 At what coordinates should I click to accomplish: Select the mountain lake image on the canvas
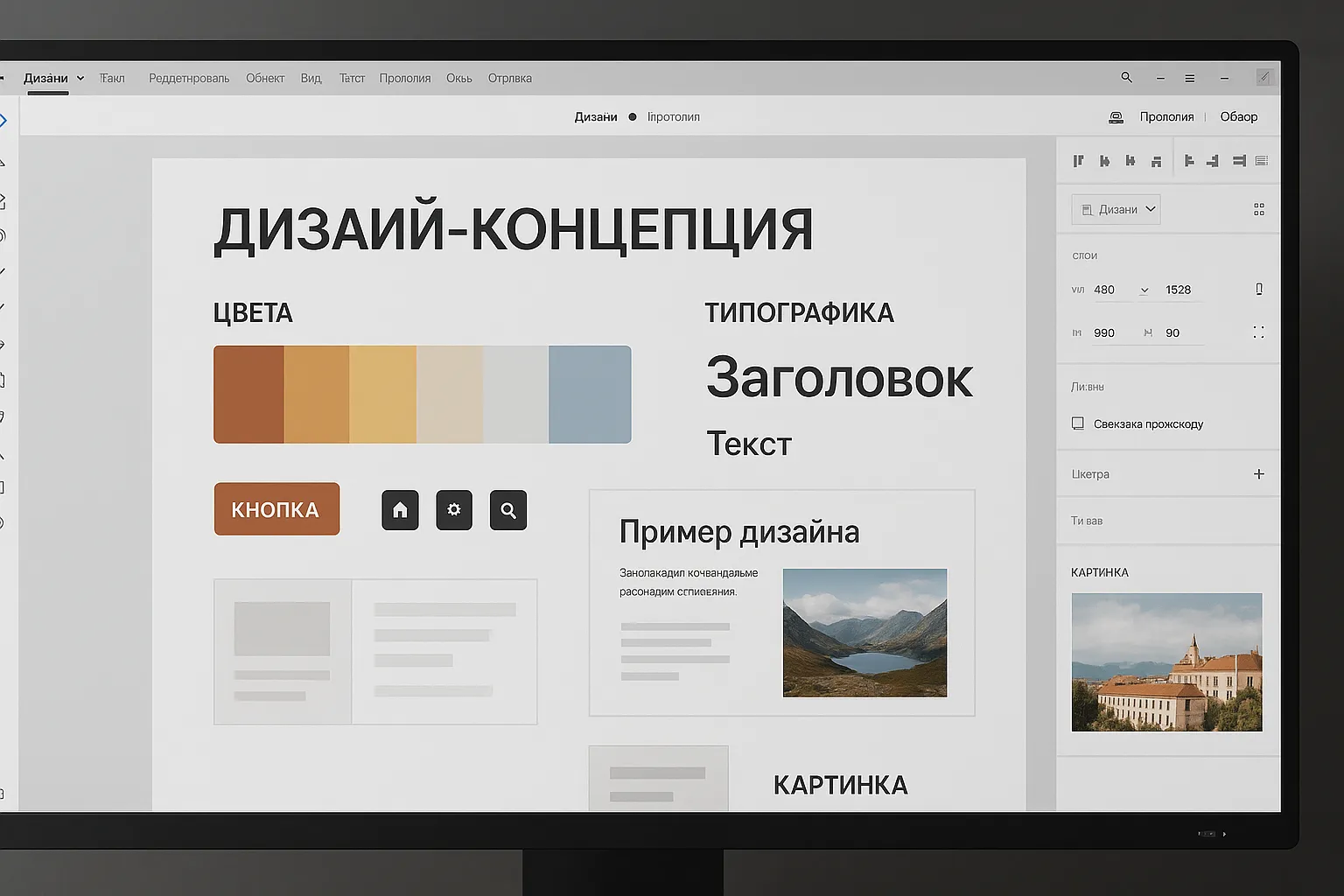[864, 633]
